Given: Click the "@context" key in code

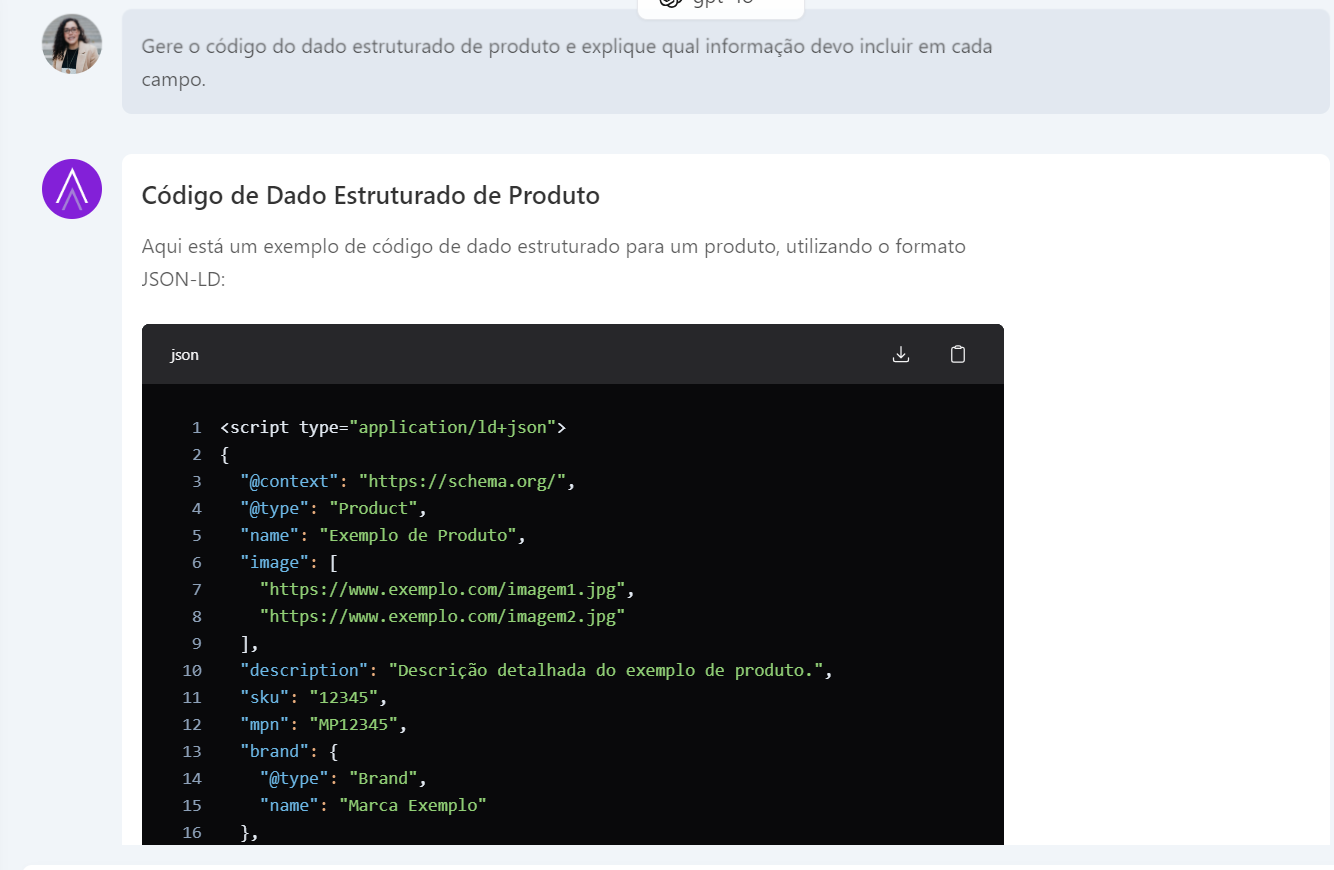Looking at the screenshot, I should coord(289,481).
